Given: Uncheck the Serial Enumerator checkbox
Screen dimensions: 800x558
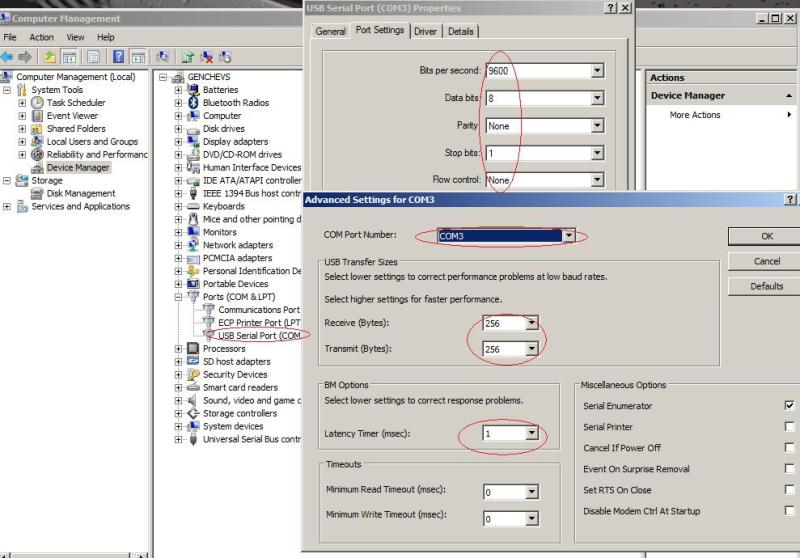Looking at the screenshot, I should click(x=789, y=406).
